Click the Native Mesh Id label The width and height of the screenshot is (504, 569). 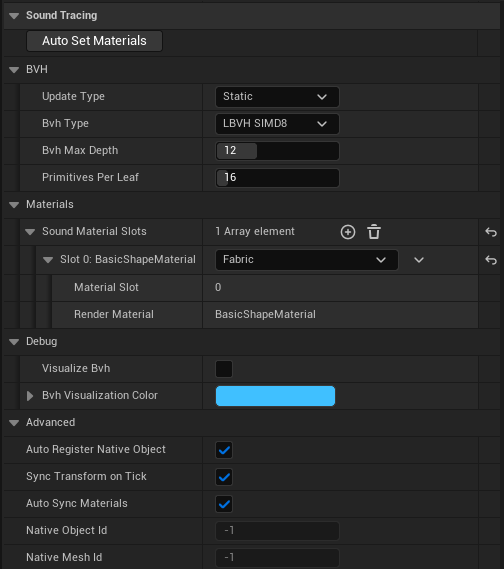(64, 557)
